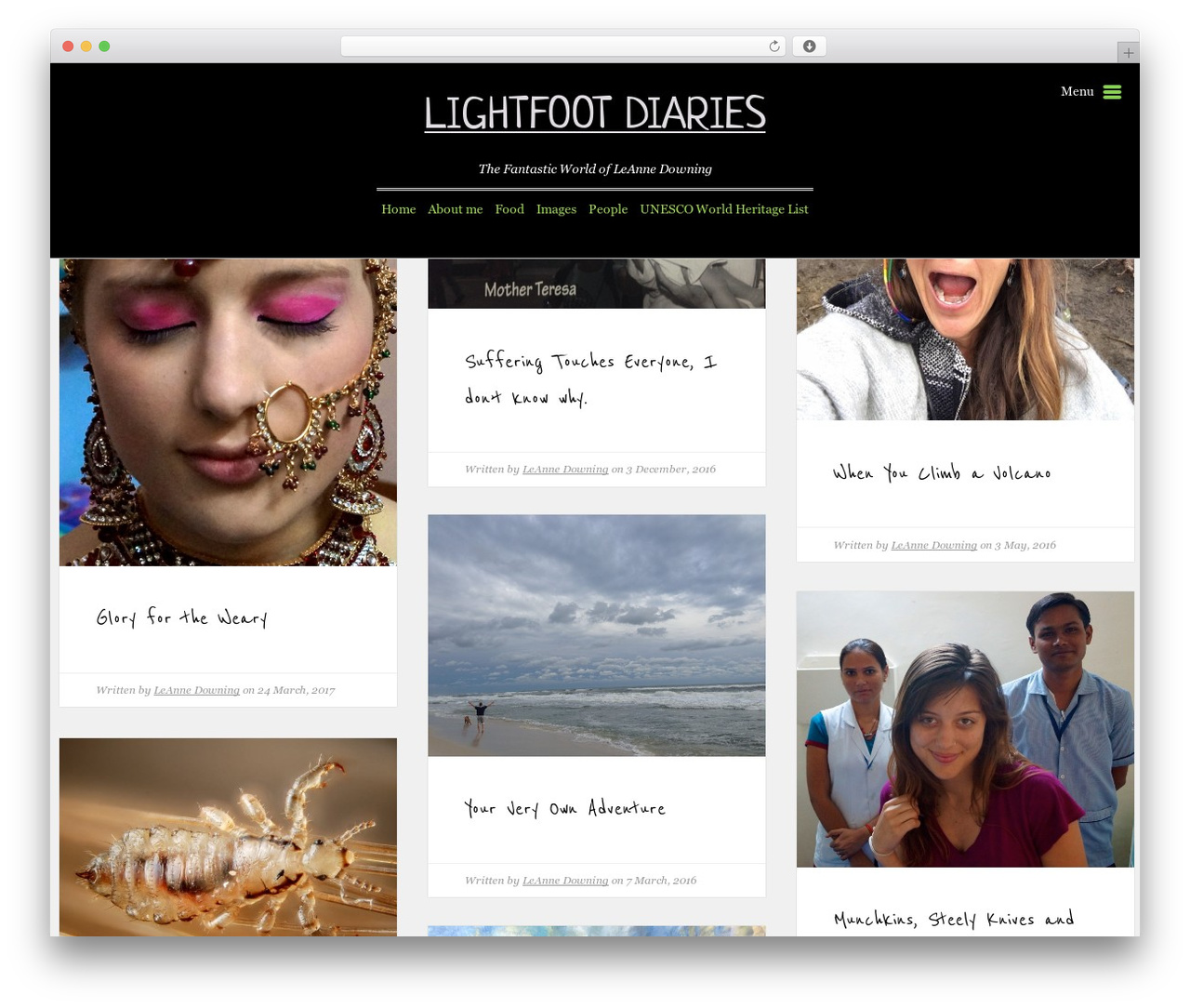The width and height of the screenshot is (1190, 1008).
Task: Click the browser download arrow icon
Action: pos(809,46)
